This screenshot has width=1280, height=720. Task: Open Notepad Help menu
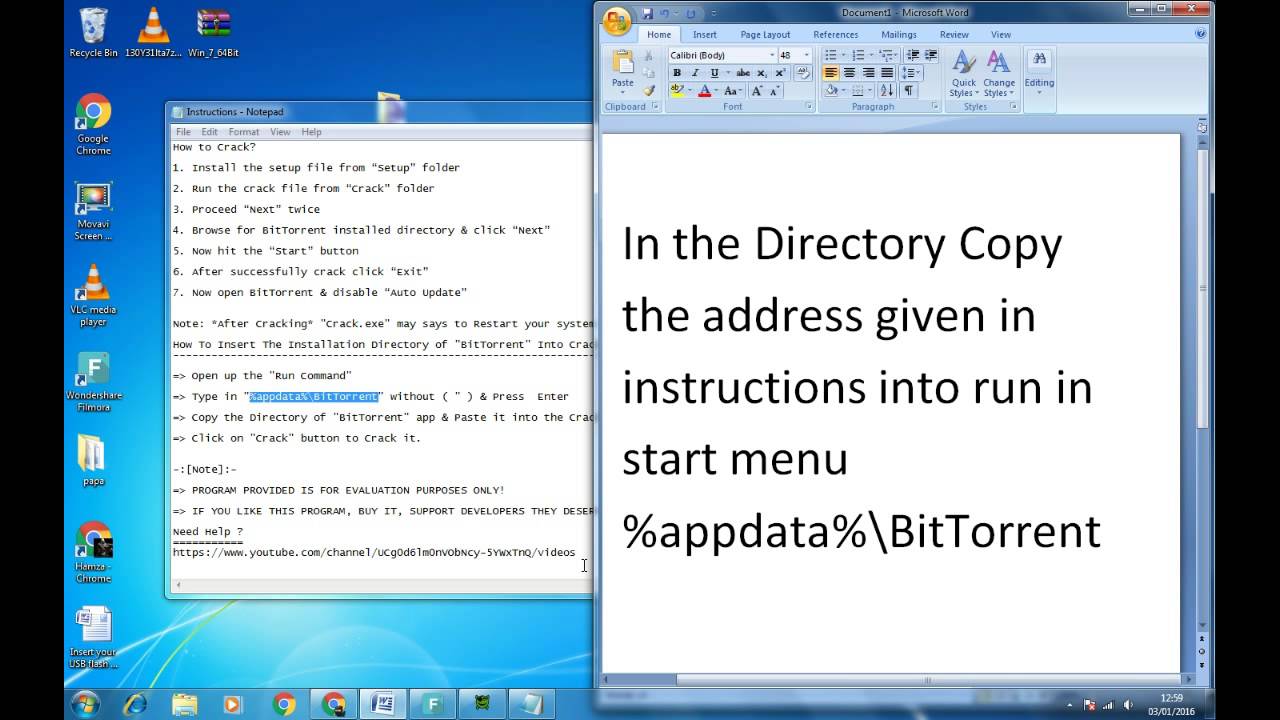click(312, 132)
